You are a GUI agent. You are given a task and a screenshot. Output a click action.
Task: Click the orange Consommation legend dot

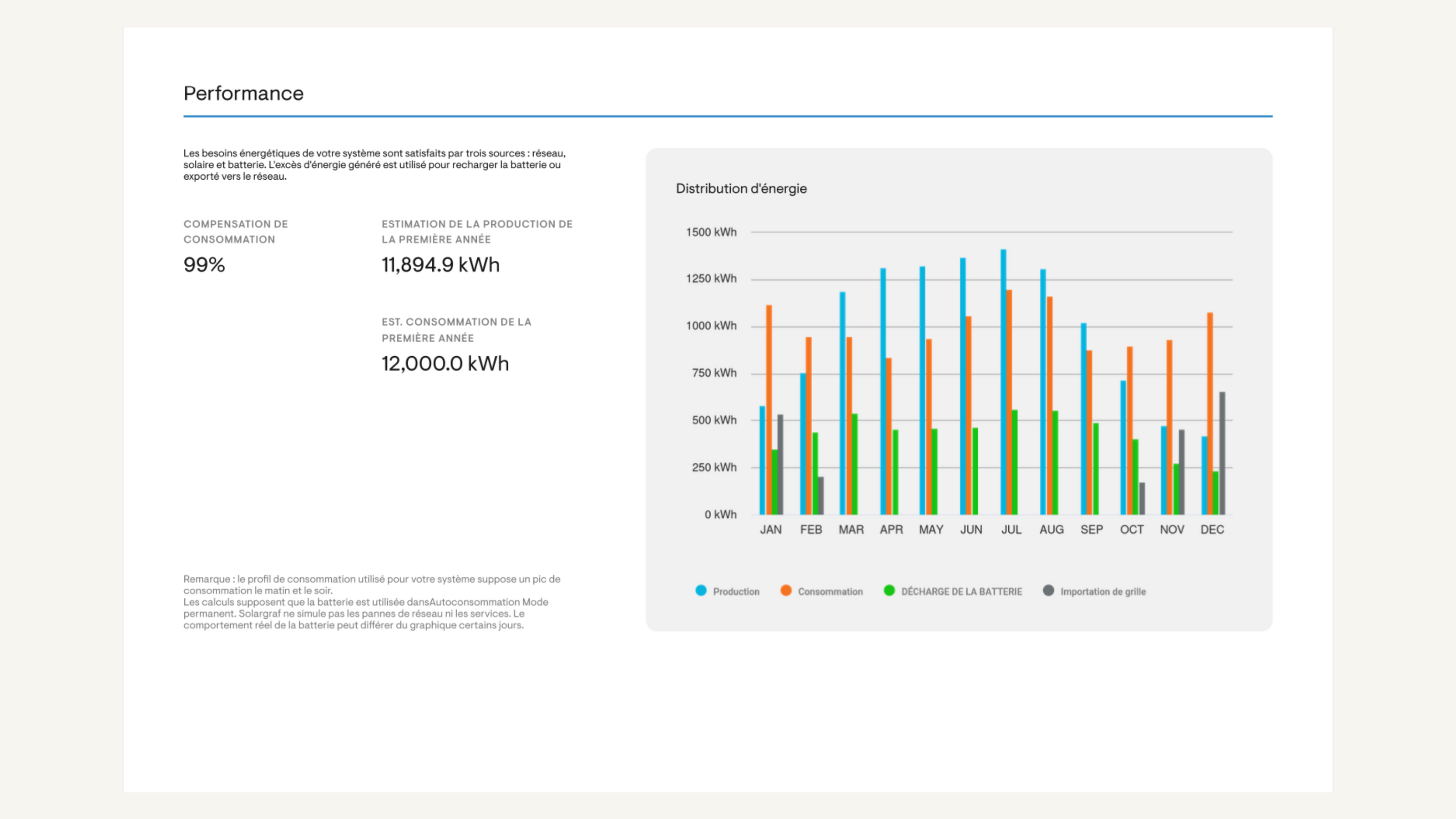click(x=786, y=591)
